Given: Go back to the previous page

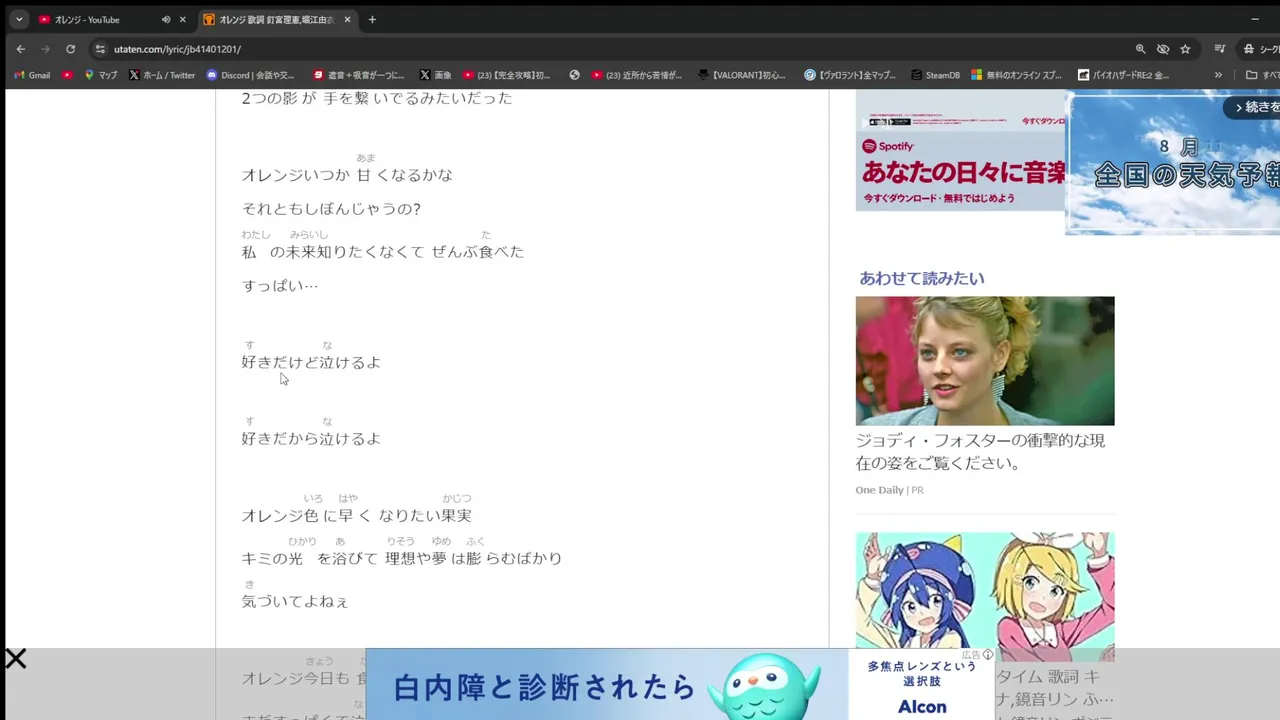Looking at the screenshot, I should tap(20, 48).
